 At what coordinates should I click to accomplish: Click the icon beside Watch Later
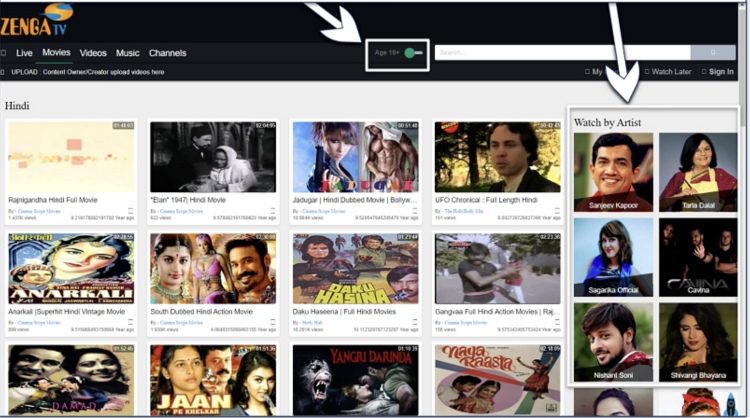coord(647,72)
